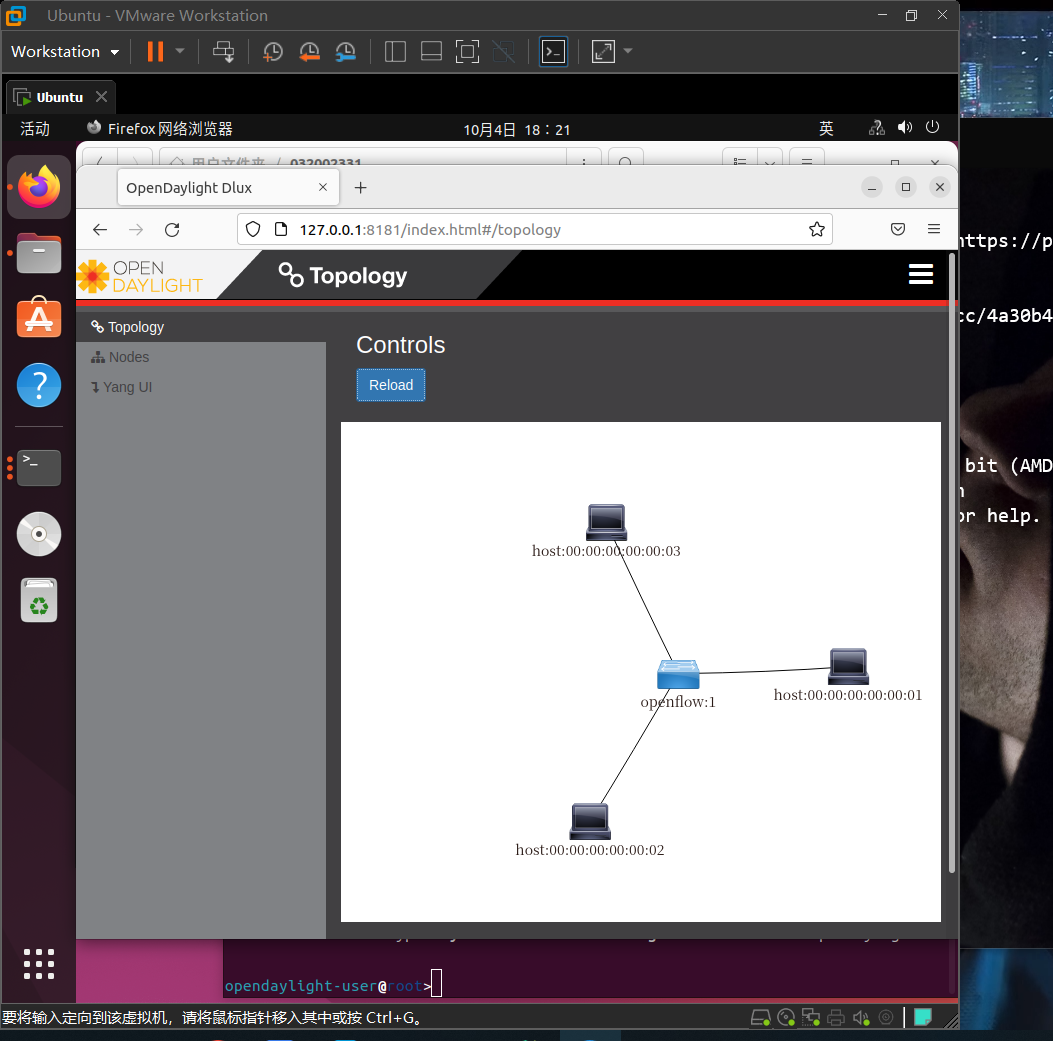Bookmark this page with star icon
This screenshot has height=1041, width=1053.
[817, 230]
